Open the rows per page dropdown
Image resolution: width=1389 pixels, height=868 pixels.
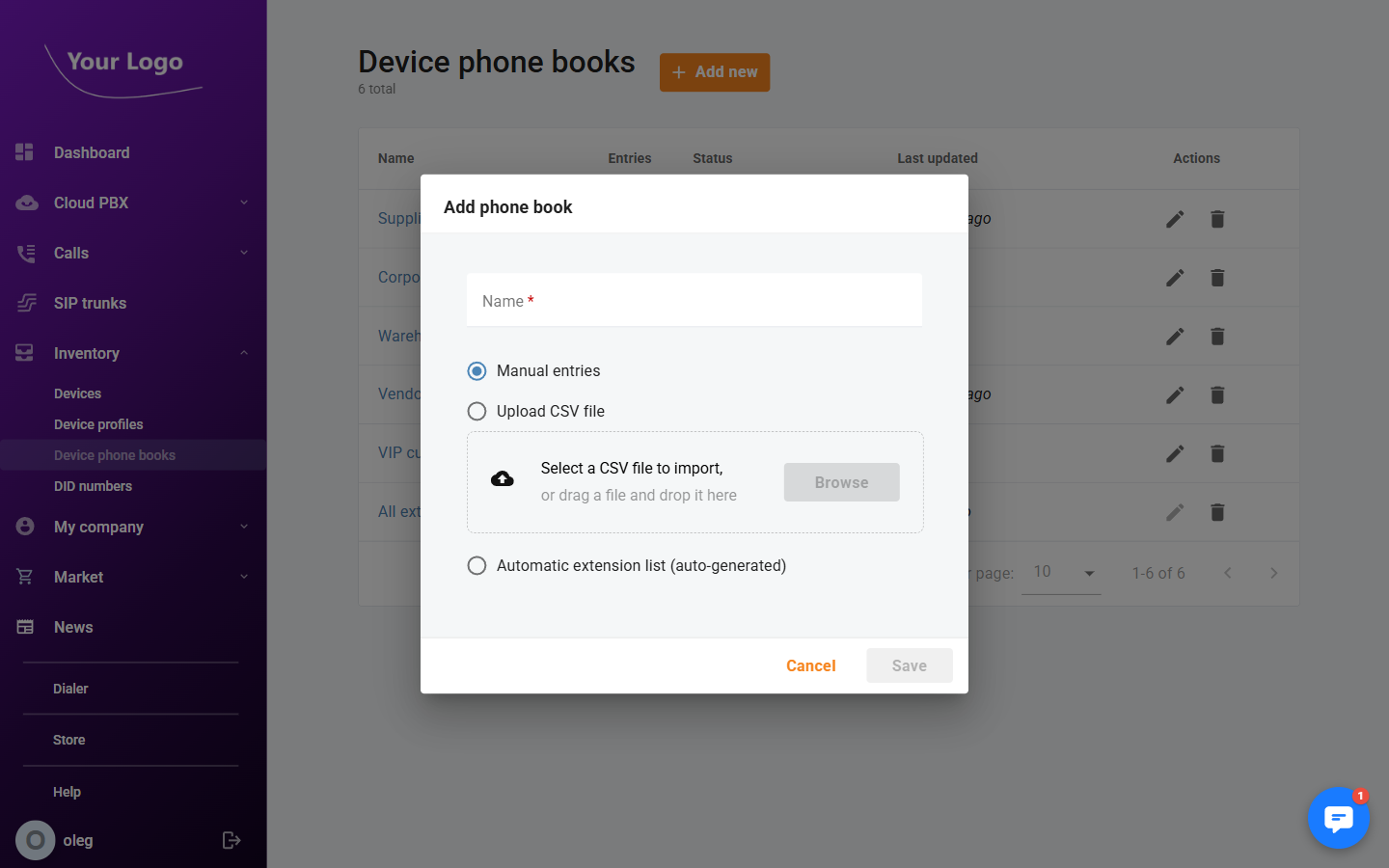[1061, 572]
